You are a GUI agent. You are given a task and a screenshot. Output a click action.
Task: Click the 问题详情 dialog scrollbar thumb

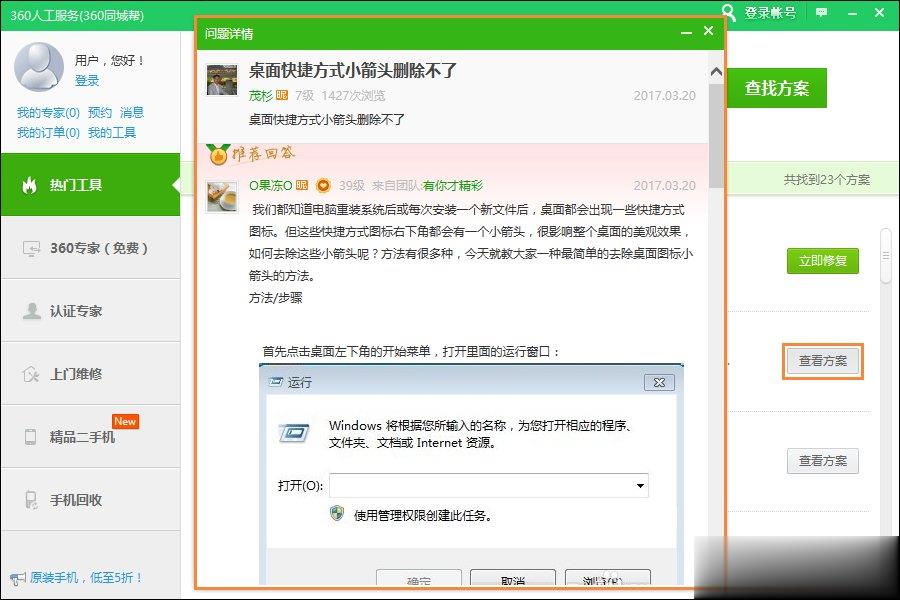click(716, 136)
